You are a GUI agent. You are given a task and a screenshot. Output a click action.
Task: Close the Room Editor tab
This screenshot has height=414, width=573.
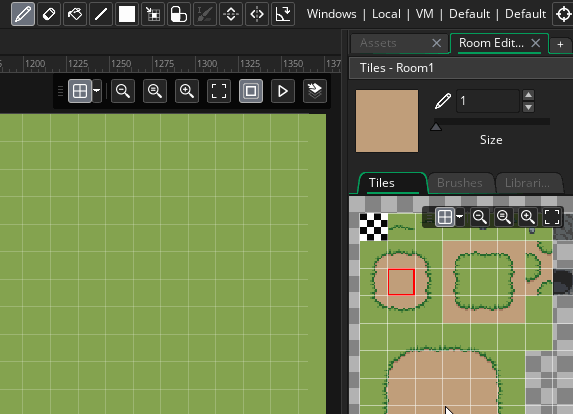[536, 43]
